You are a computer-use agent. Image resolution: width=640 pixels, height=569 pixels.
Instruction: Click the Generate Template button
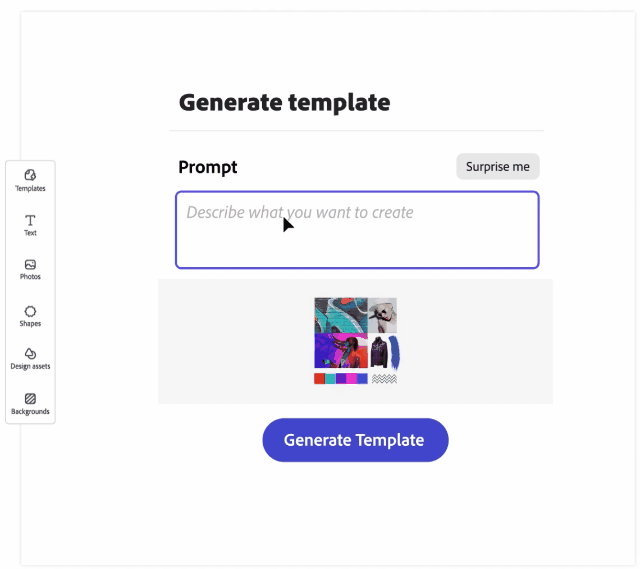click(355, 440)
